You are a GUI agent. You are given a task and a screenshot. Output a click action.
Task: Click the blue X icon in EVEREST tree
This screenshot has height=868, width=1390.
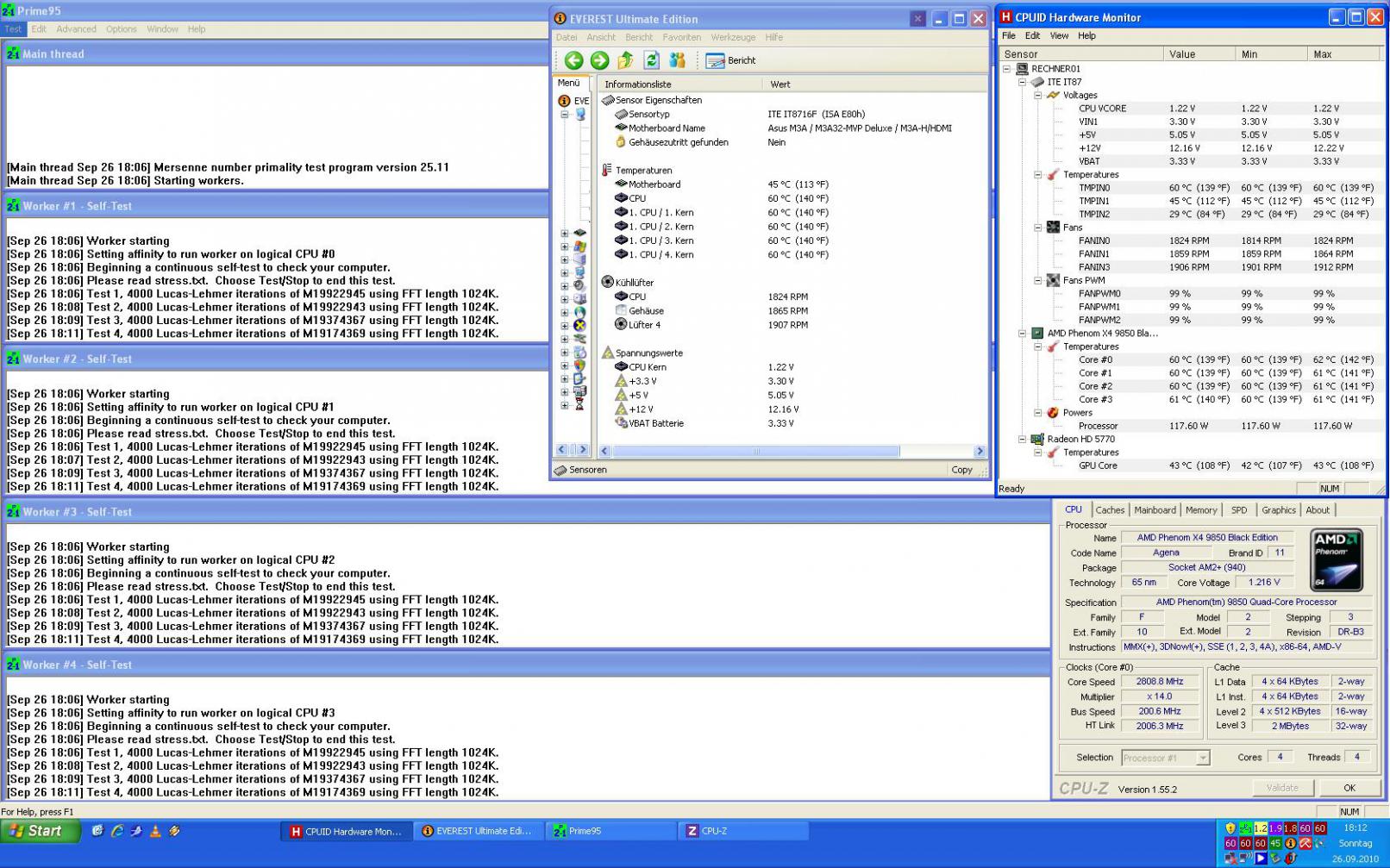(580, 325)
